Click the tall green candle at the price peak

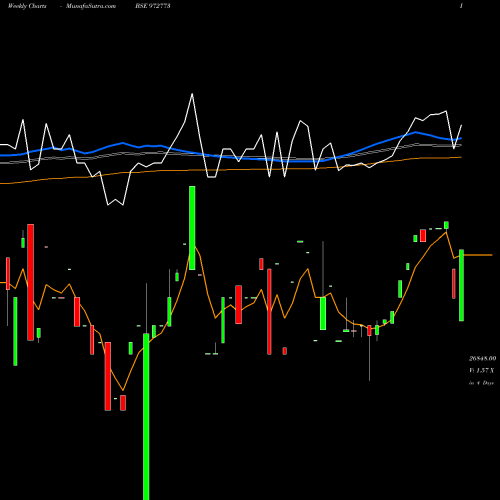pos(192,228)
